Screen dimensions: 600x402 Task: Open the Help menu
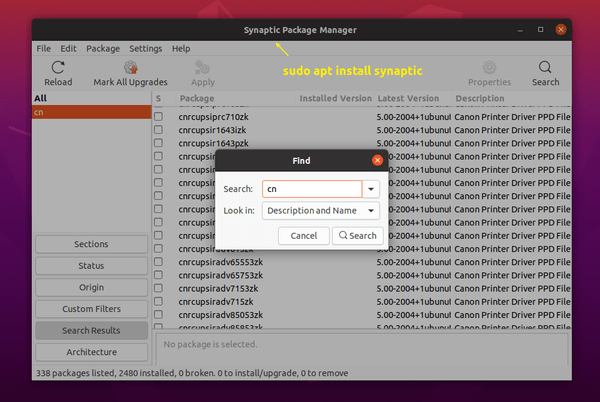[x=181, y=49]
